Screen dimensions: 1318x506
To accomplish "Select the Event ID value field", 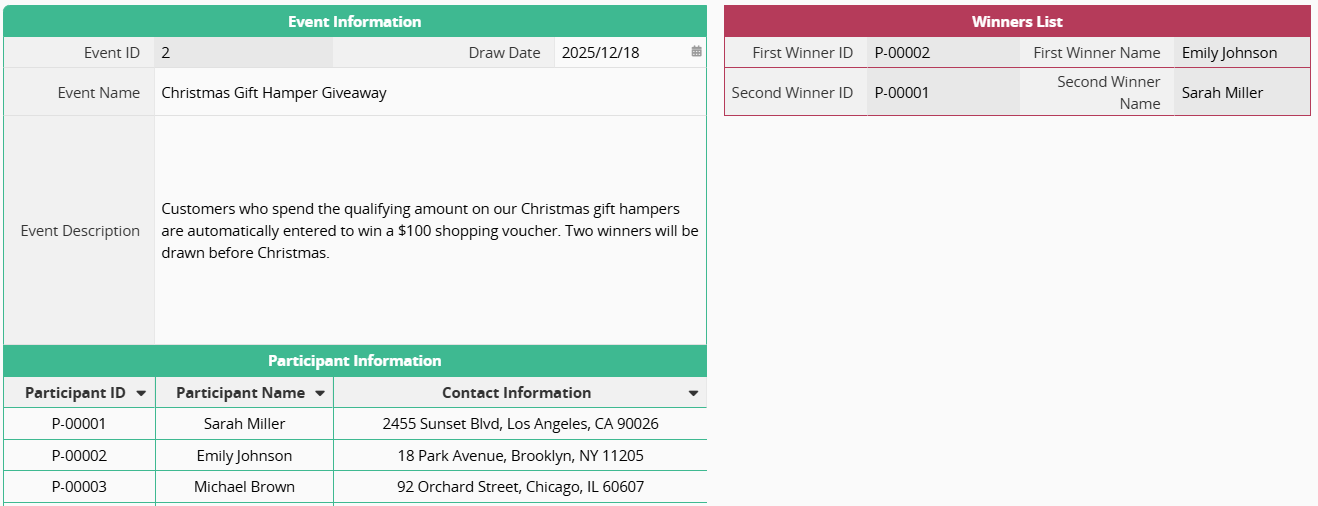I will (x=243, y=53).
